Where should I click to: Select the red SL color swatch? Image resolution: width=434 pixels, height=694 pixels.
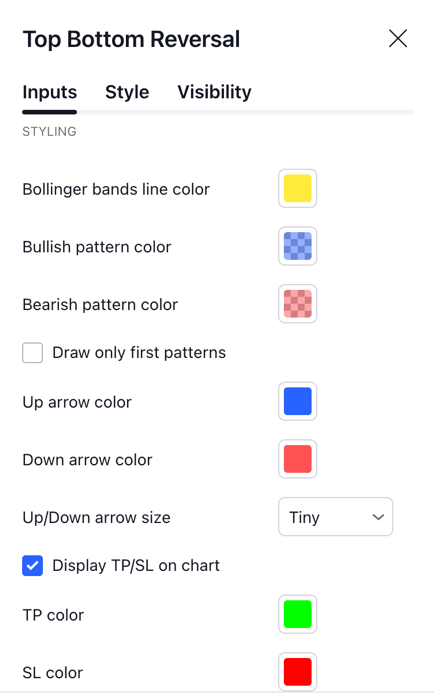pos(297,672)
